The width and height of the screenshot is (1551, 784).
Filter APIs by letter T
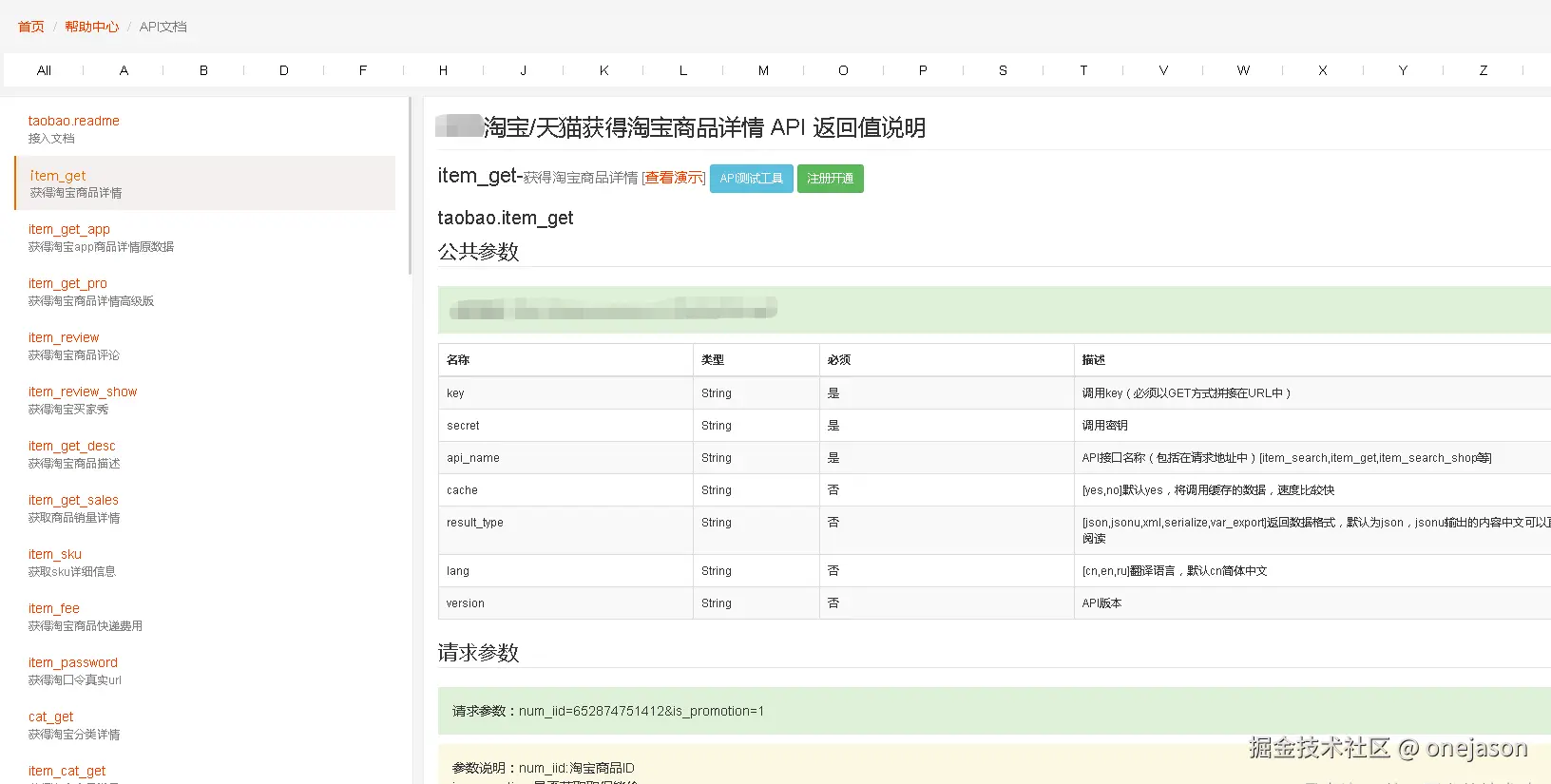tap(1083, 70)
